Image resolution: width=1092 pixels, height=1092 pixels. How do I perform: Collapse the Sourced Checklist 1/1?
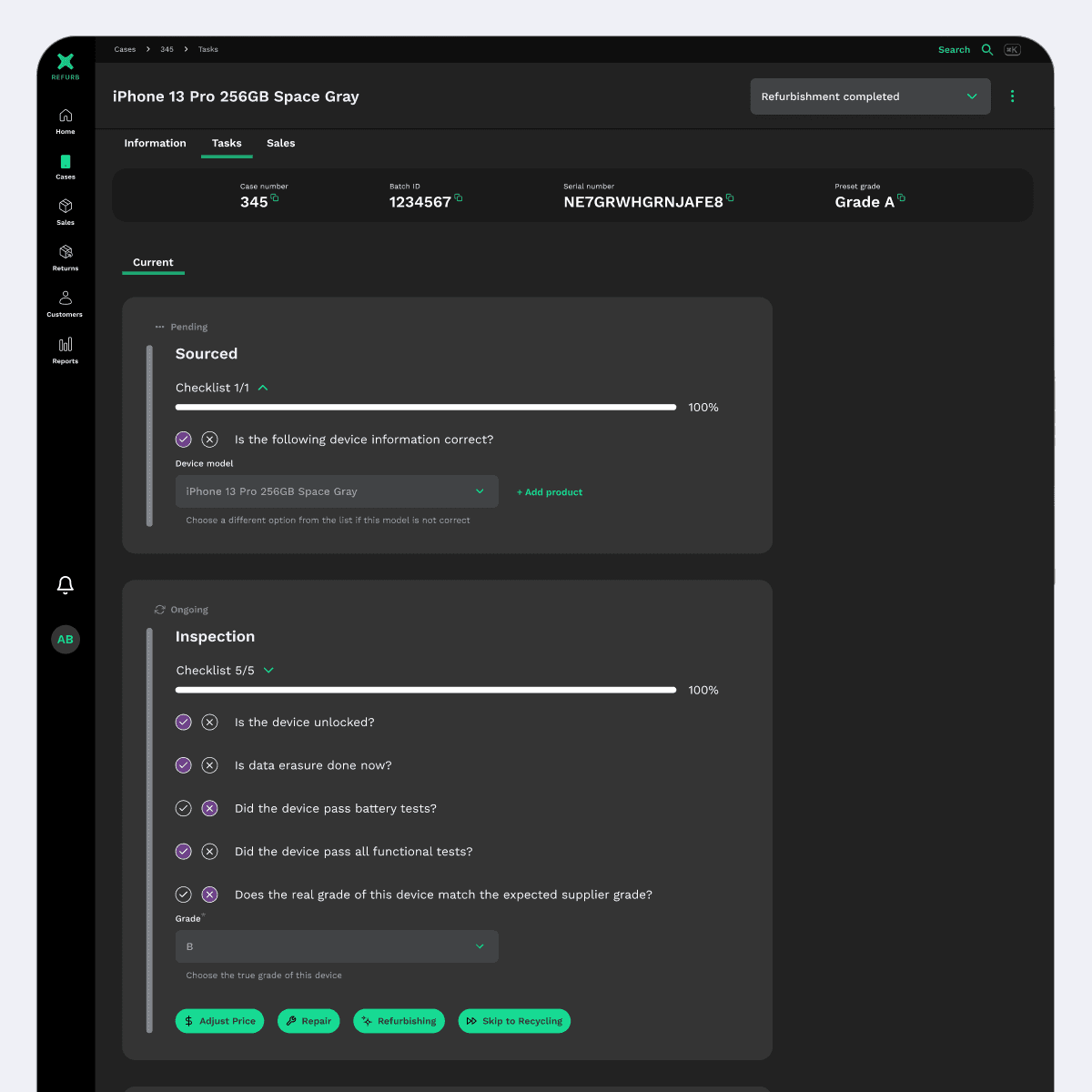tap(263, 388)
